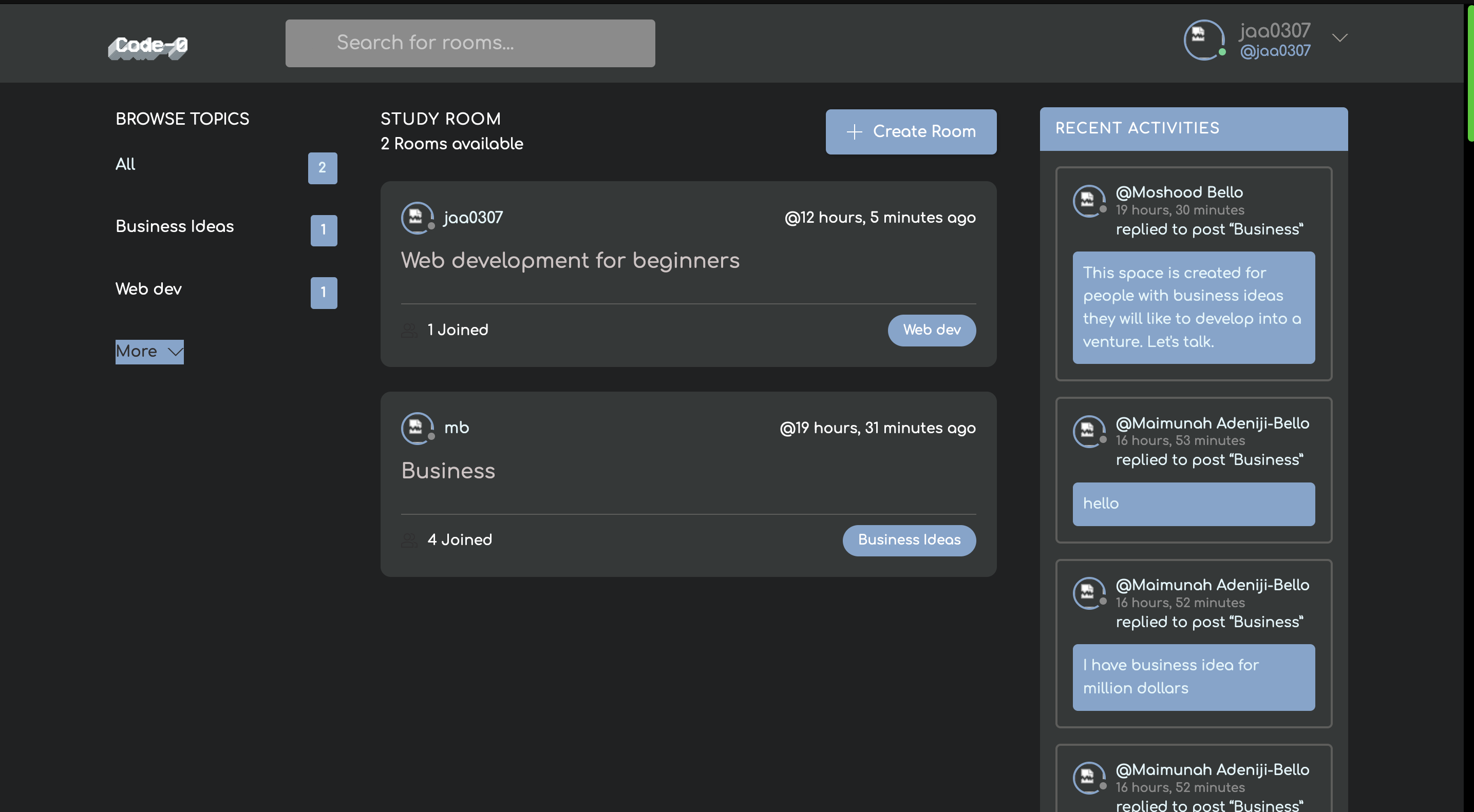The image size is (1474, 812).
Task: Click the participants icon beside "4 Joined"
Action: coord(409,540)
